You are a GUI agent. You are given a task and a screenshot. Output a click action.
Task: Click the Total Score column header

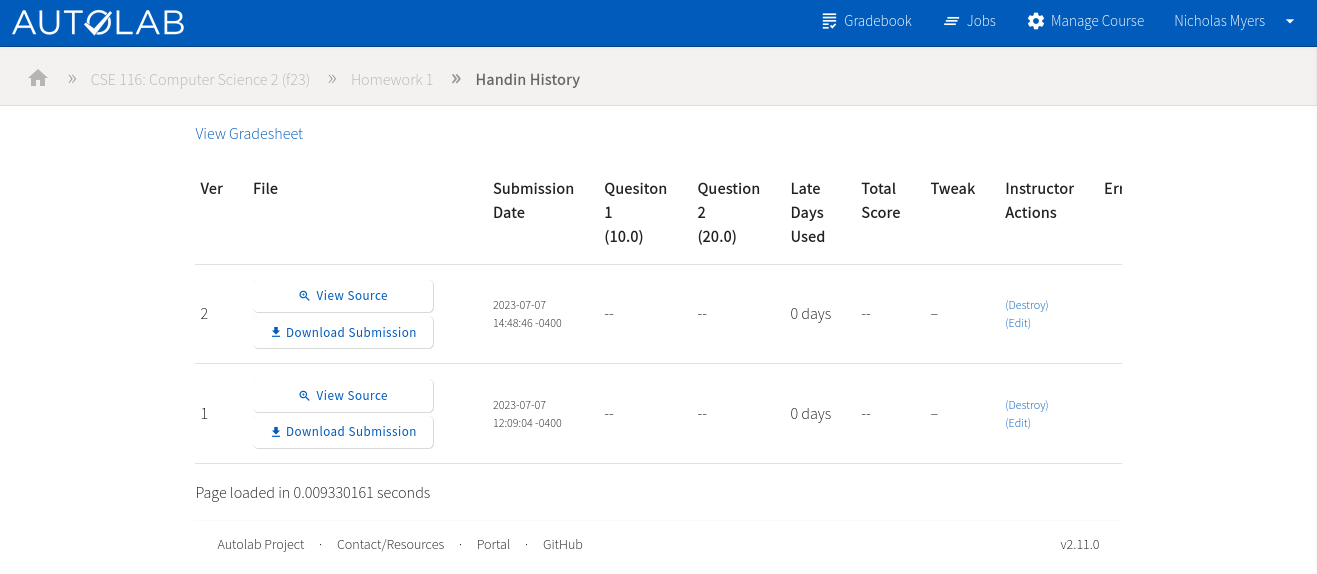click(881, 201)
